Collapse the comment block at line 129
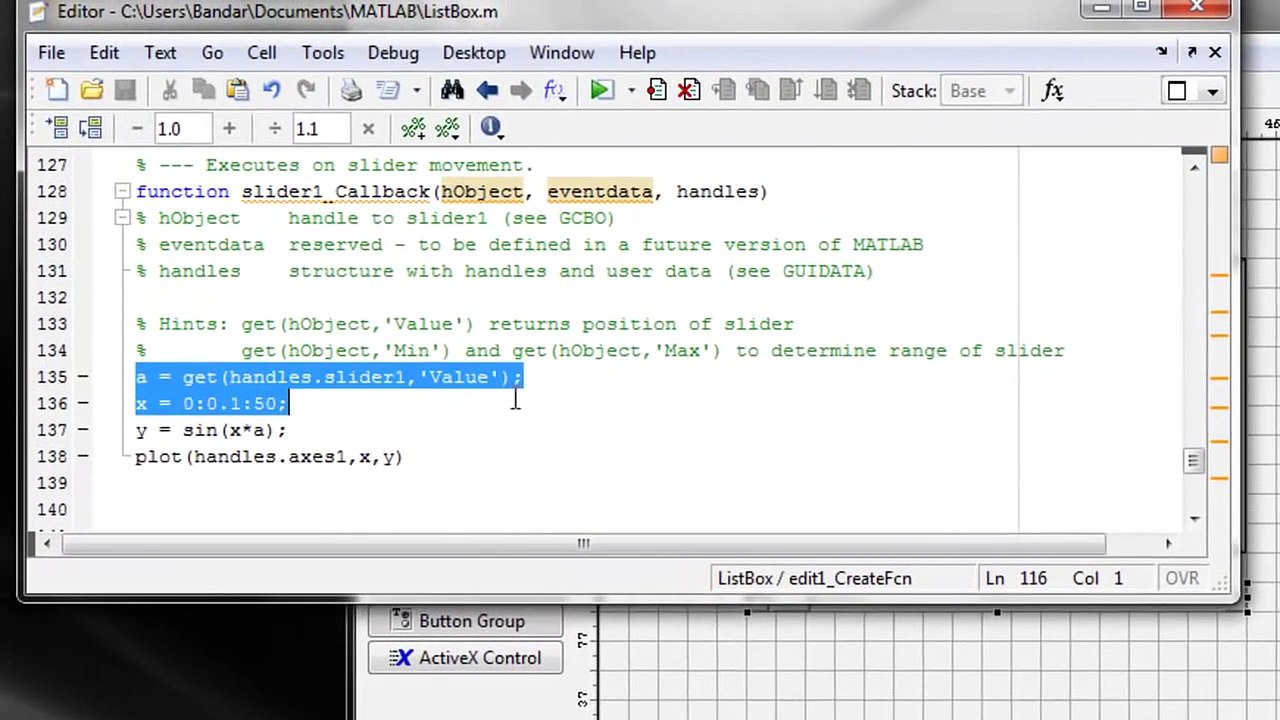Image resolution: width=1280 pixels, height=720 pixels. (x=122, y=217)
